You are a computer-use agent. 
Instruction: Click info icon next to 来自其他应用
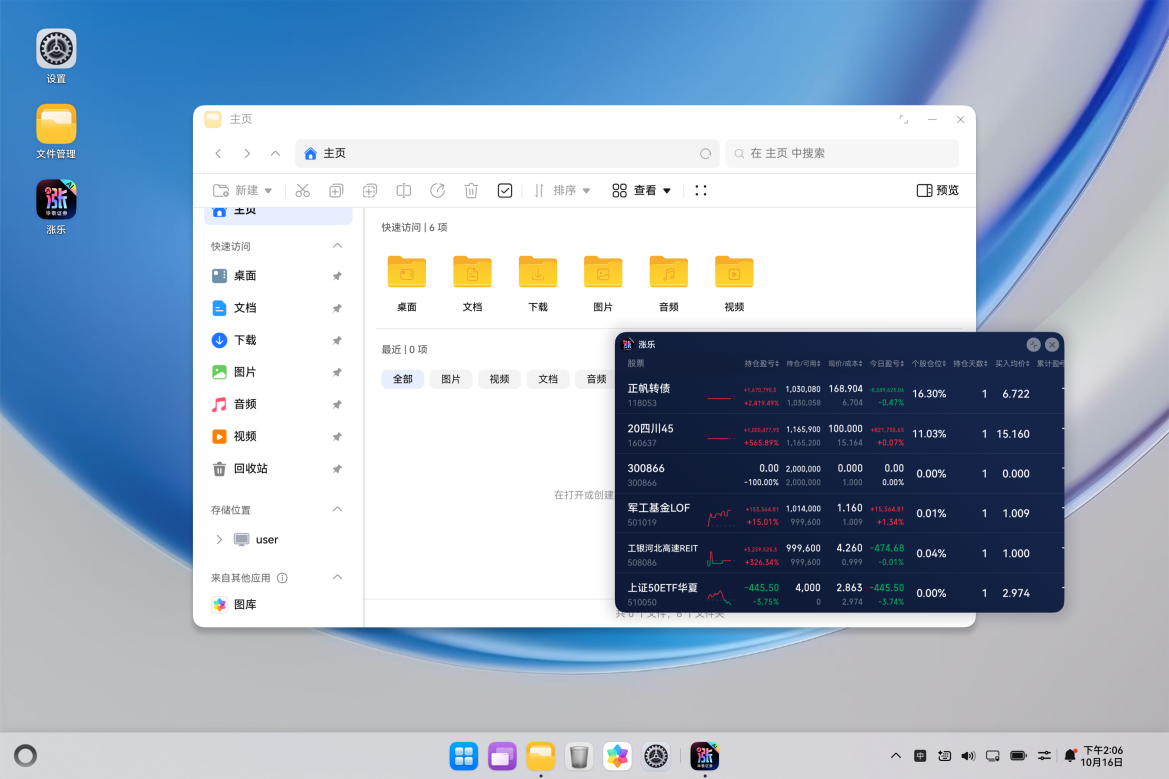tap(283, 578)
